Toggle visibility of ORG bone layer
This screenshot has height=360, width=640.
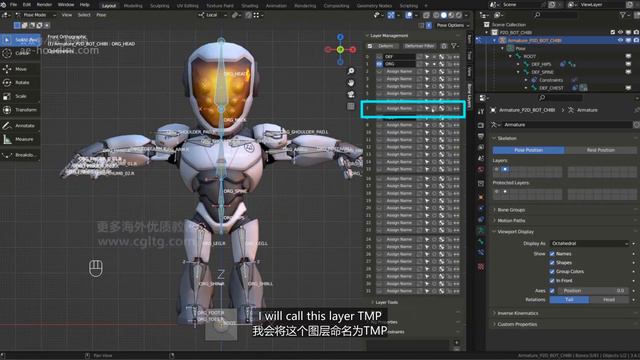tap(380, 64)
